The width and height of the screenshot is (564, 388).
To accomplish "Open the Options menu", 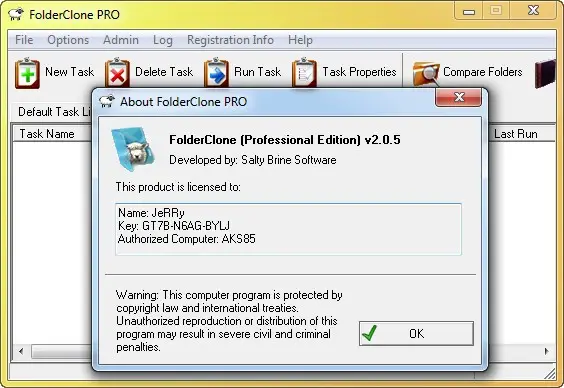I will [68, 40].
